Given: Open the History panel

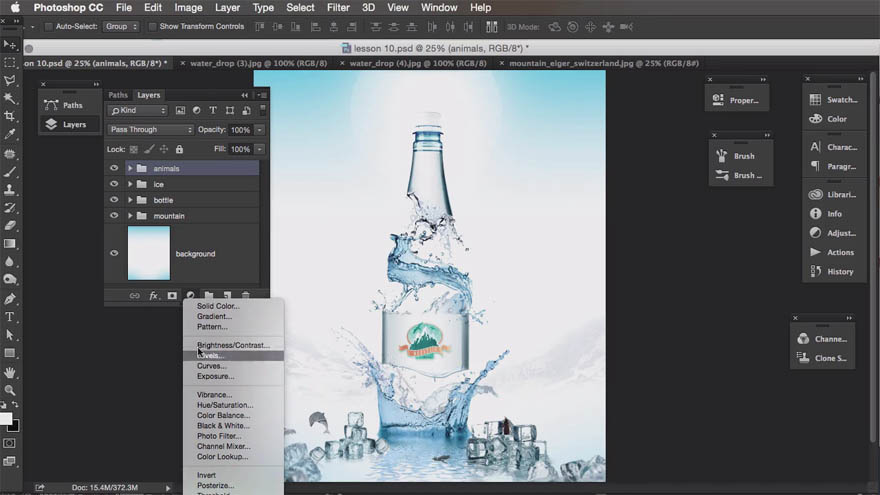Looking at the screenshot, I should point(834,272).
